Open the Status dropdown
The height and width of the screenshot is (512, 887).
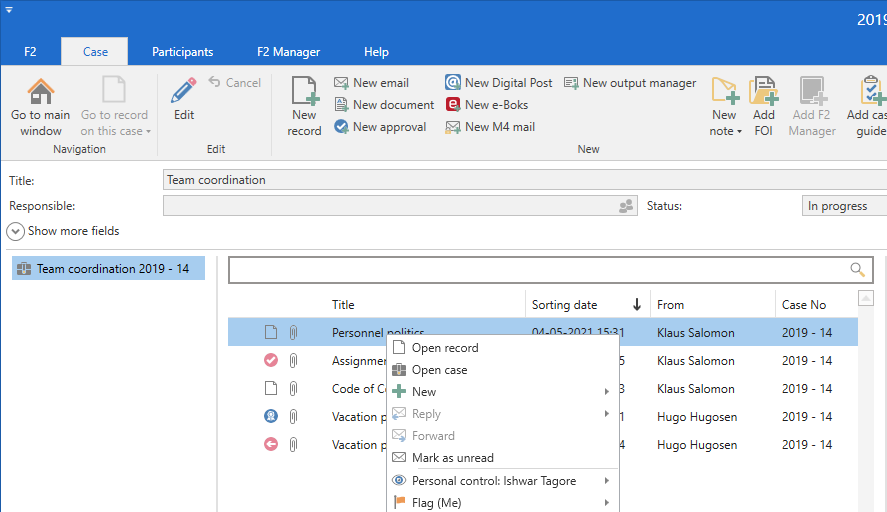point(844,206)
